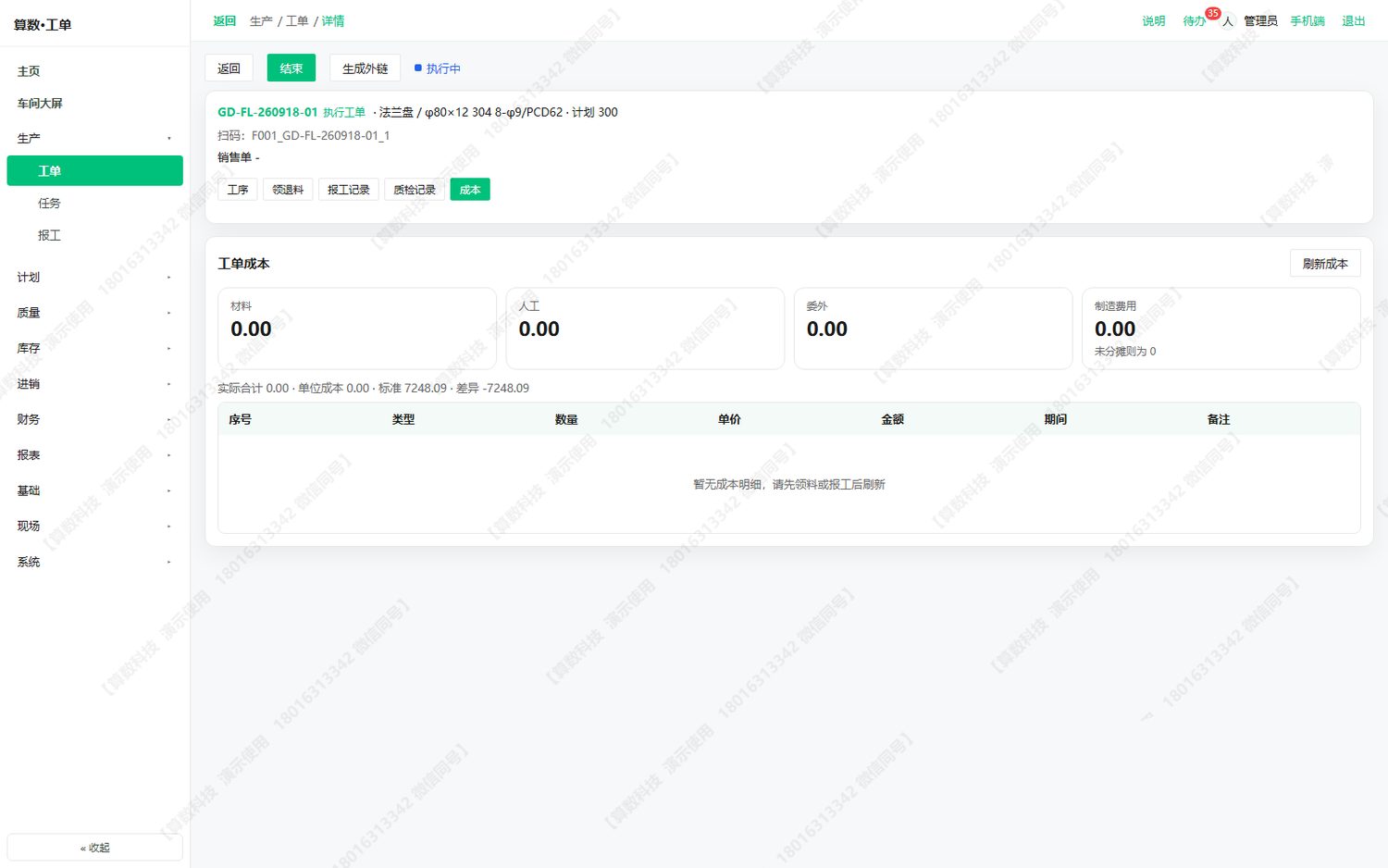Open the 报工记录 tab
This screenshot has height=868, width=1388.
point(349,190)
